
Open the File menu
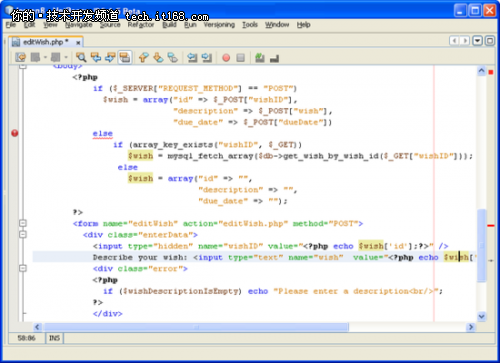click(11, 25)
